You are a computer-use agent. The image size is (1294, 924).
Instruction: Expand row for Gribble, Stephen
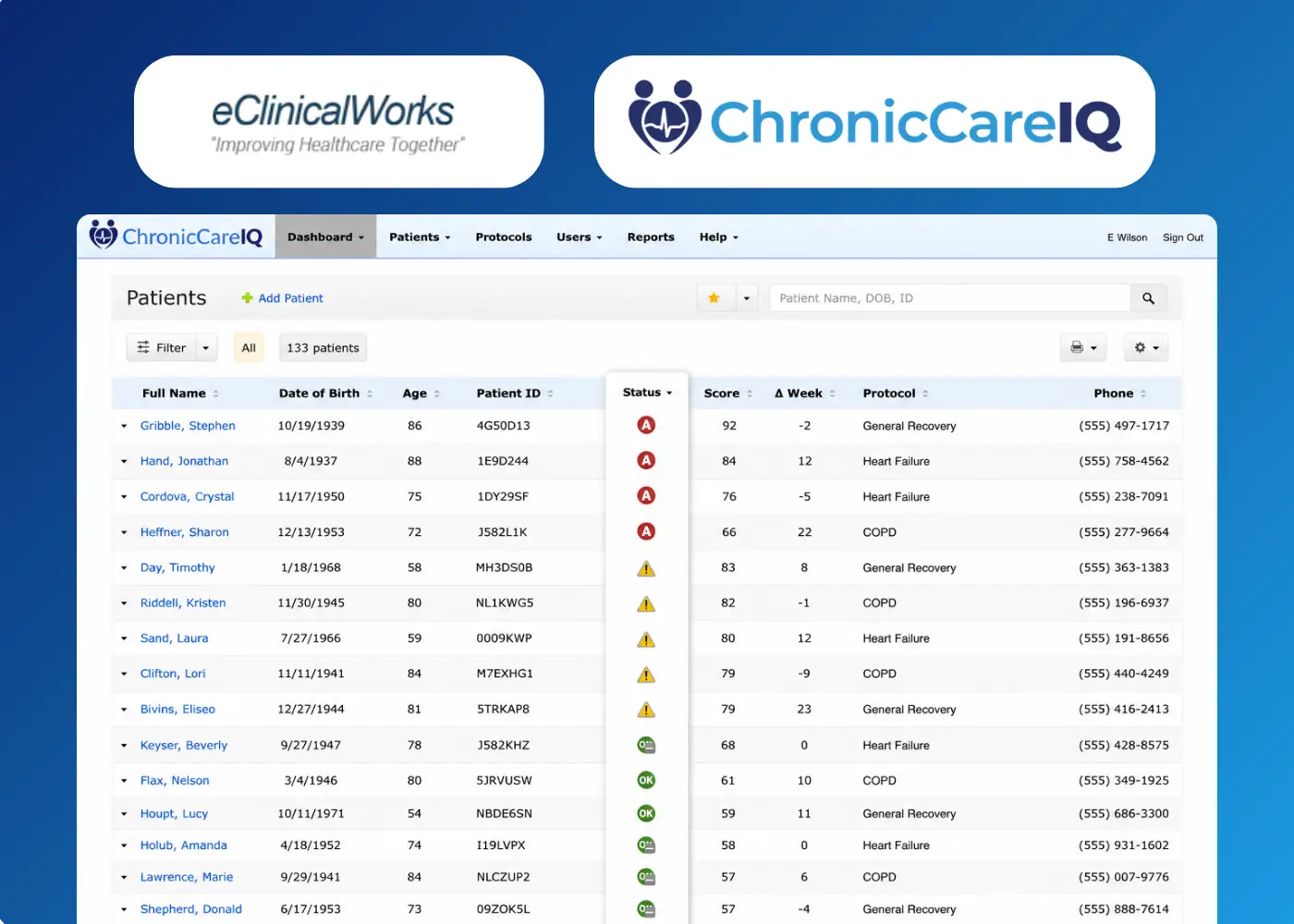pyautogui.click(x=124, y=426)
